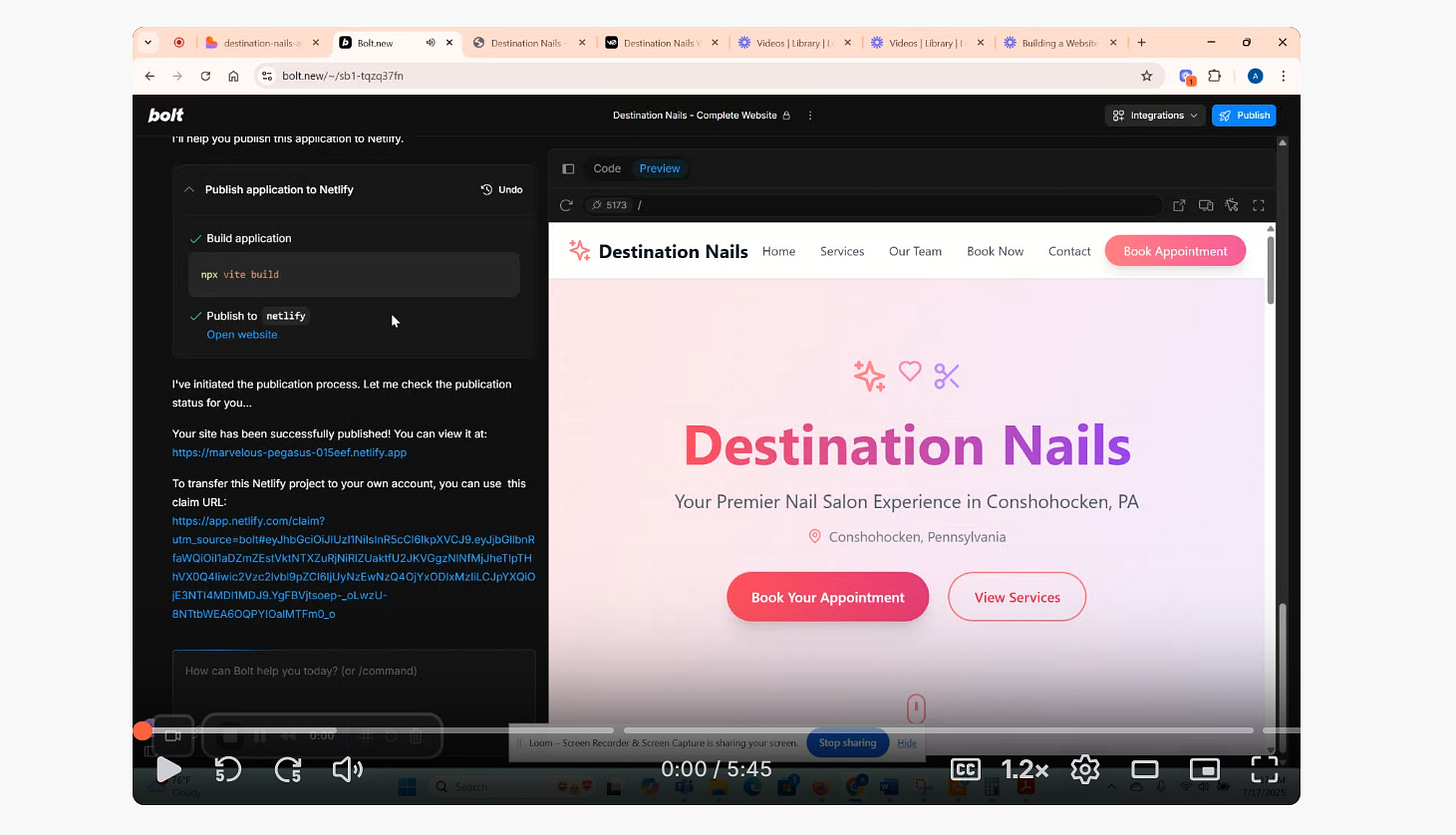The height and width of the screenshot is (835, 1456).
Task: Toggle responsive device preview icon
Action: (x=1206, y=205)
